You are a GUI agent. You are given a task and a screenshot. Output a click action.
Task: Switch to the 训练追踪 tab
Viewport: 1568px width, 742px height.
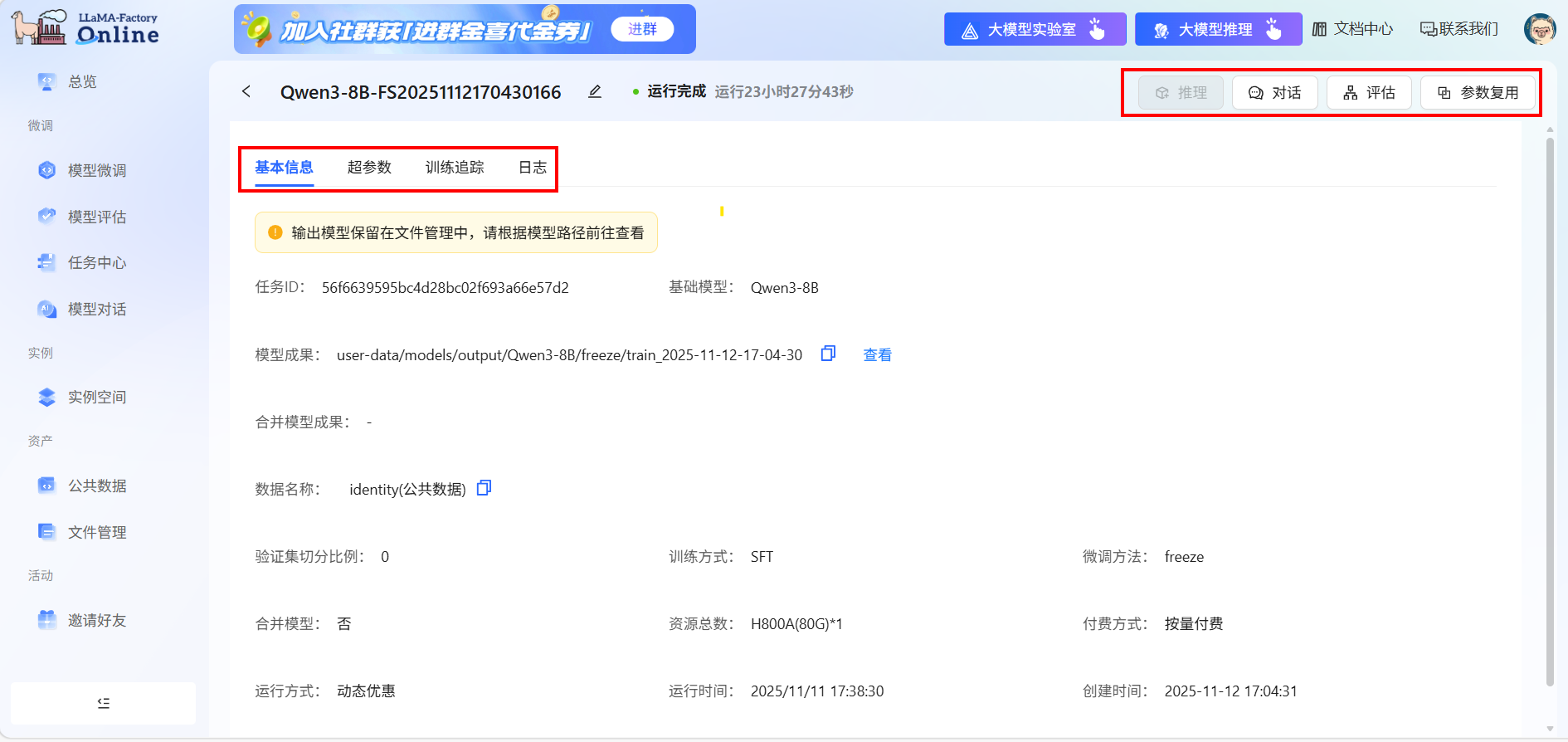[x=455, y=167]
